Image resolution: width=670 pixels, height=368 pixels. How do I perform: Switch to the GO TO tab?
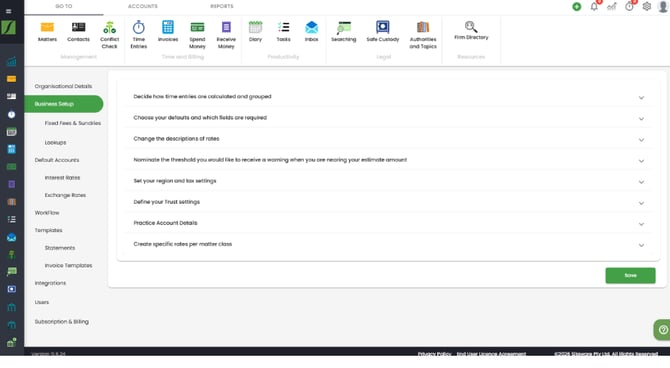tap(64, 6)
